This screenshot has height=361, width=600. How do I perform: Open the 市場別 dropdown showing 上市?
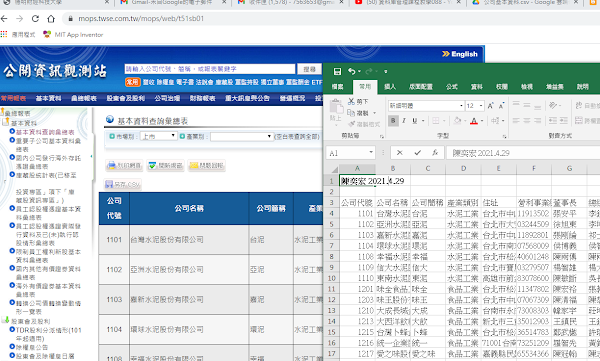tap(158, 136)
